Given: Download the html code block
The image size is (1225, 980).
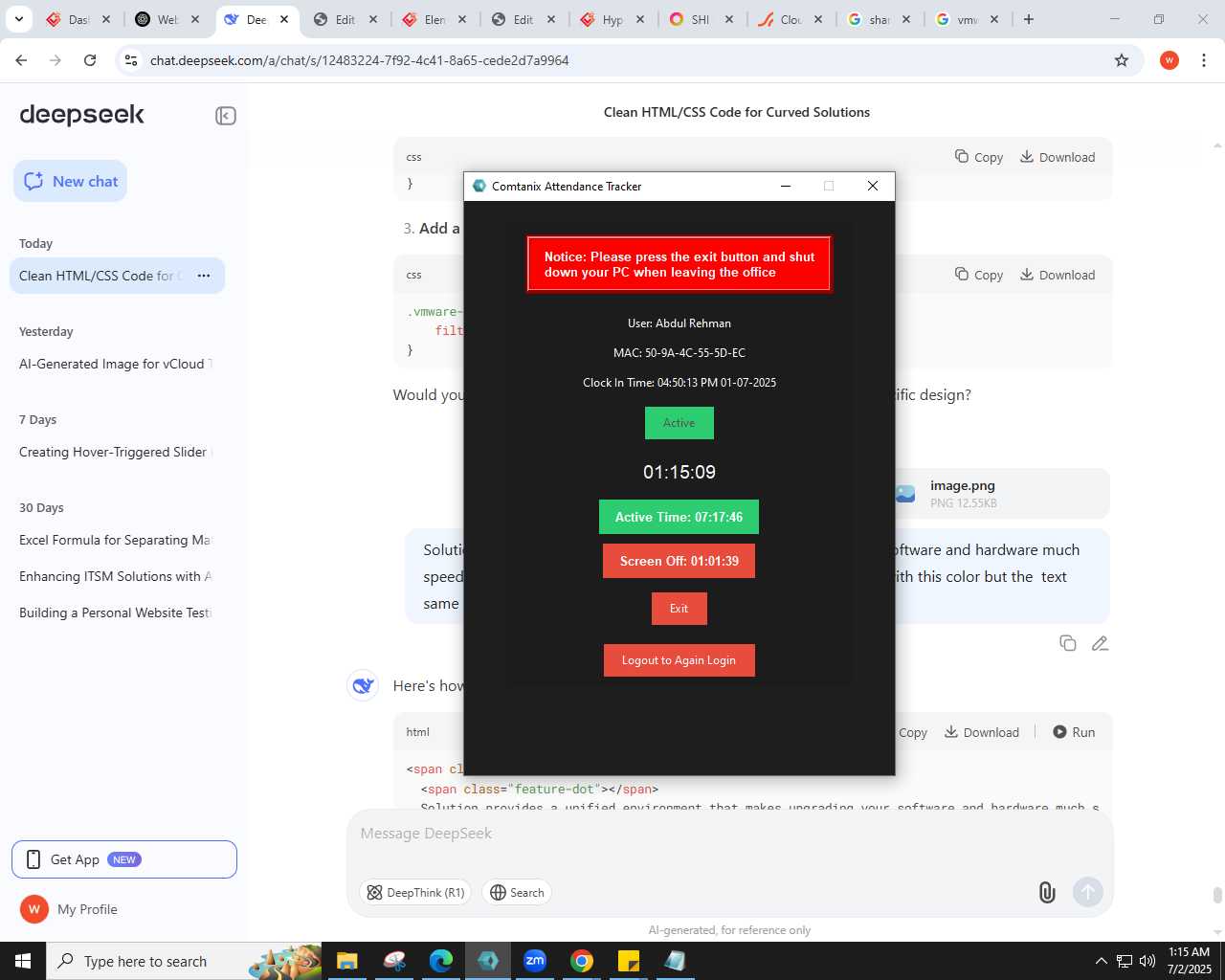Looking at the screenshot, I should pos(982,732).
